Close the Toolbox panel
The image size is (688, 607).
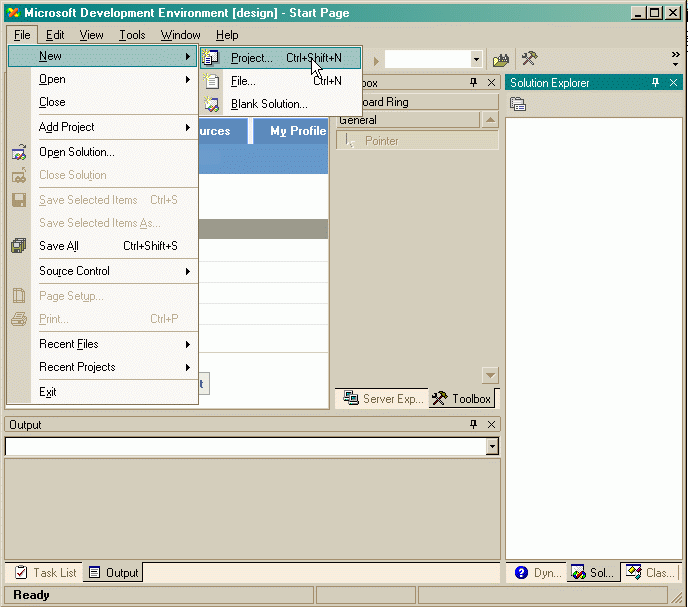click(491, 83)
